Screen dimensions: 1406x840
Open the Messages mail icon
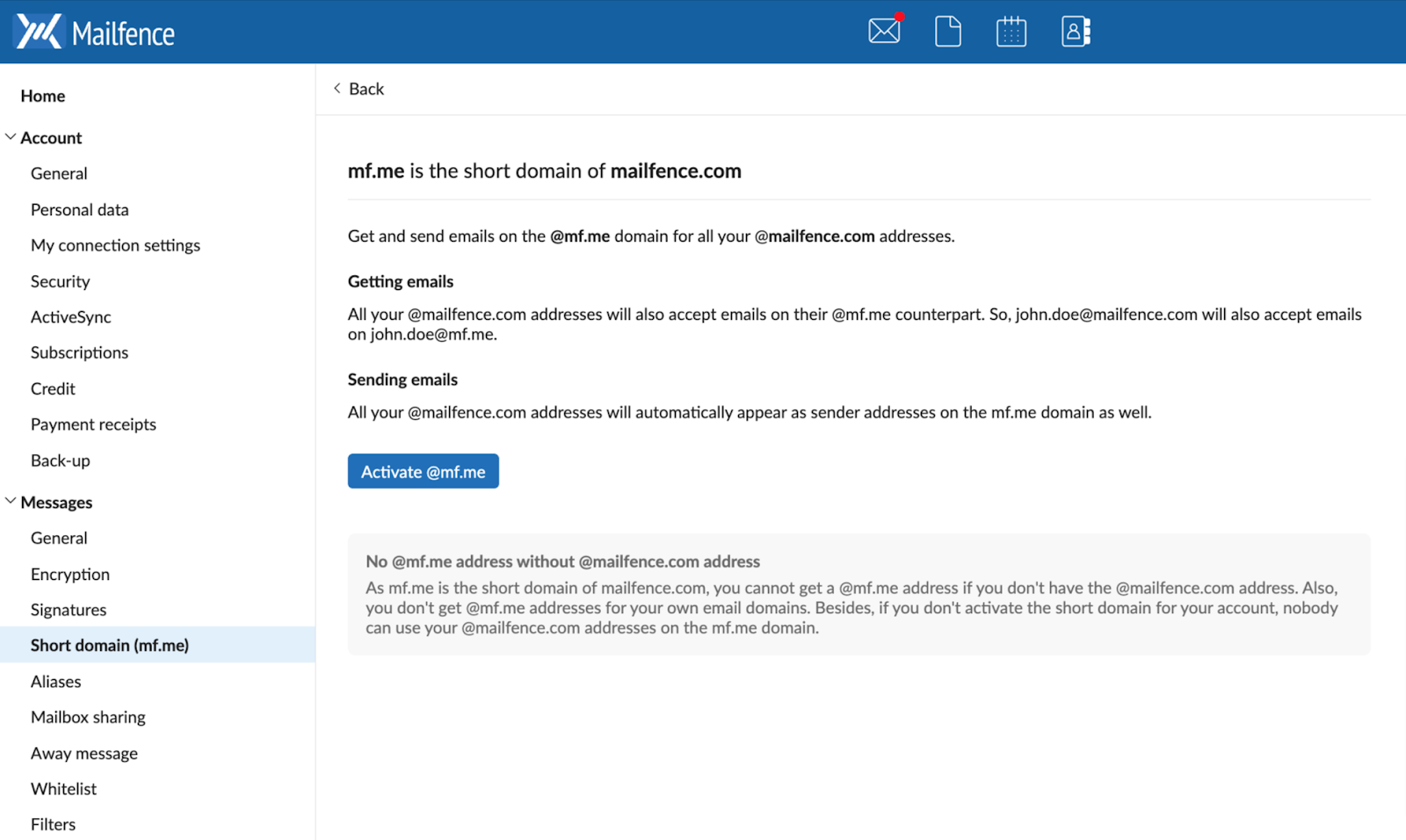[885, 31]
